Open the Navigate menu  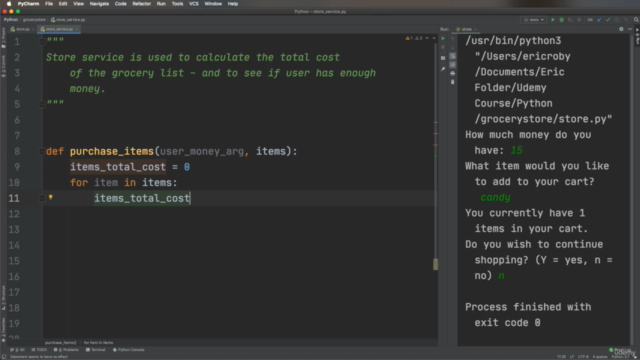[x=99, y=4]
